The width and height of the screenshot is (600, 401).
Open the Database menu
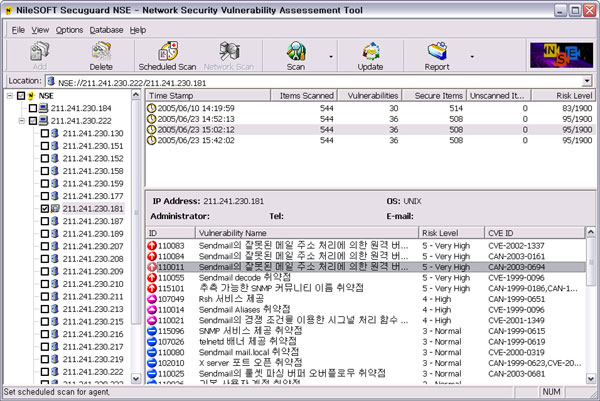click(x=106, y=30)
